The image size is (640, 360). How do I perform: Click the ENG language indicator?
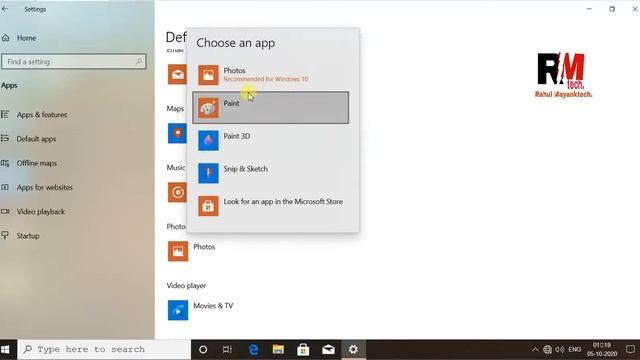[575, 349]
